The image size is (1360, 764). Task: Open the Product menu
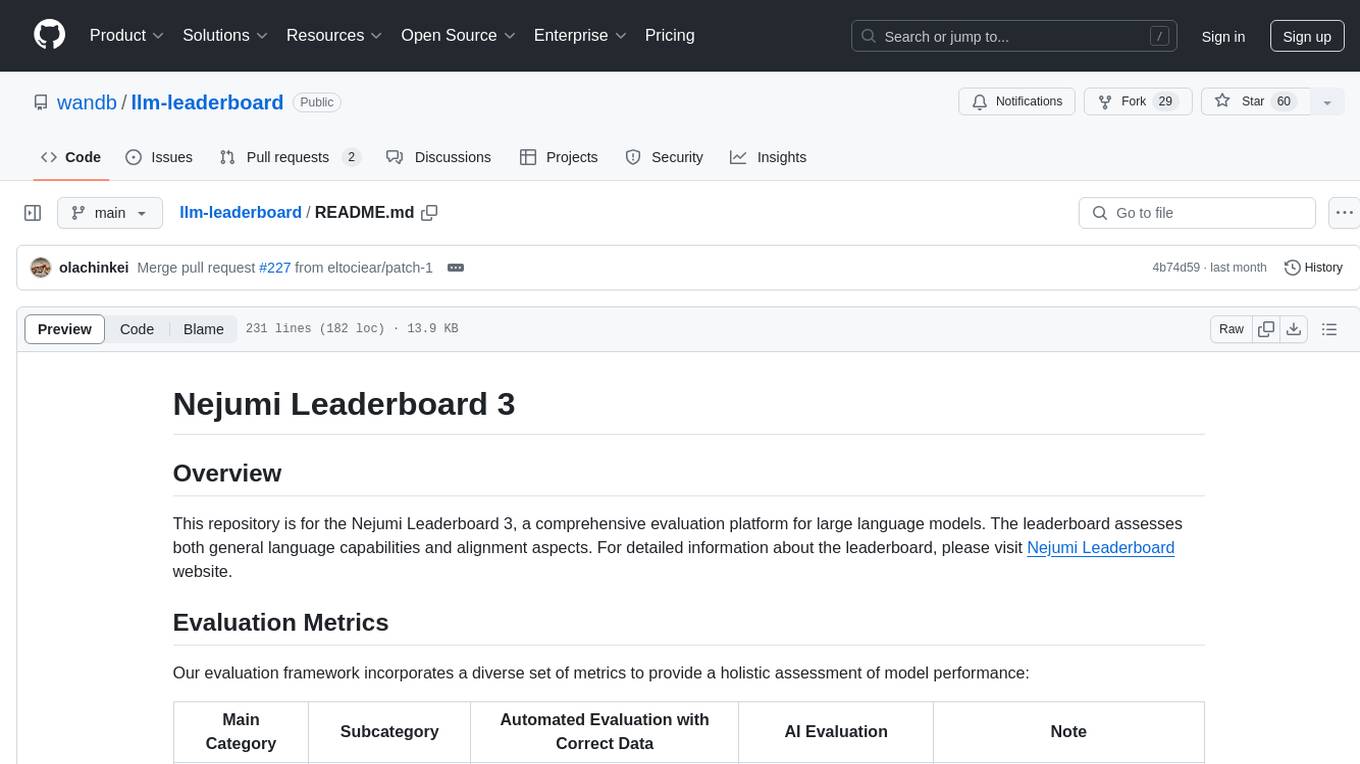tap(127, 35)
